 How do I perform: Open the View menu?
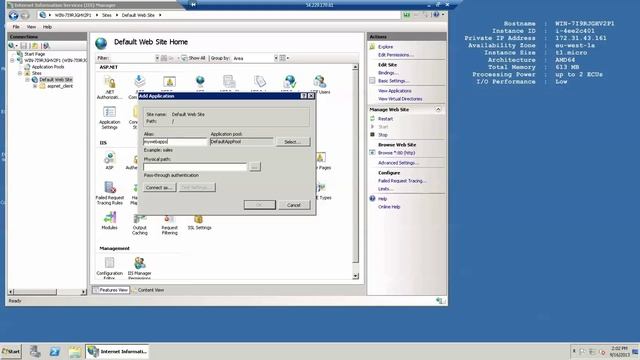point(31,27)
